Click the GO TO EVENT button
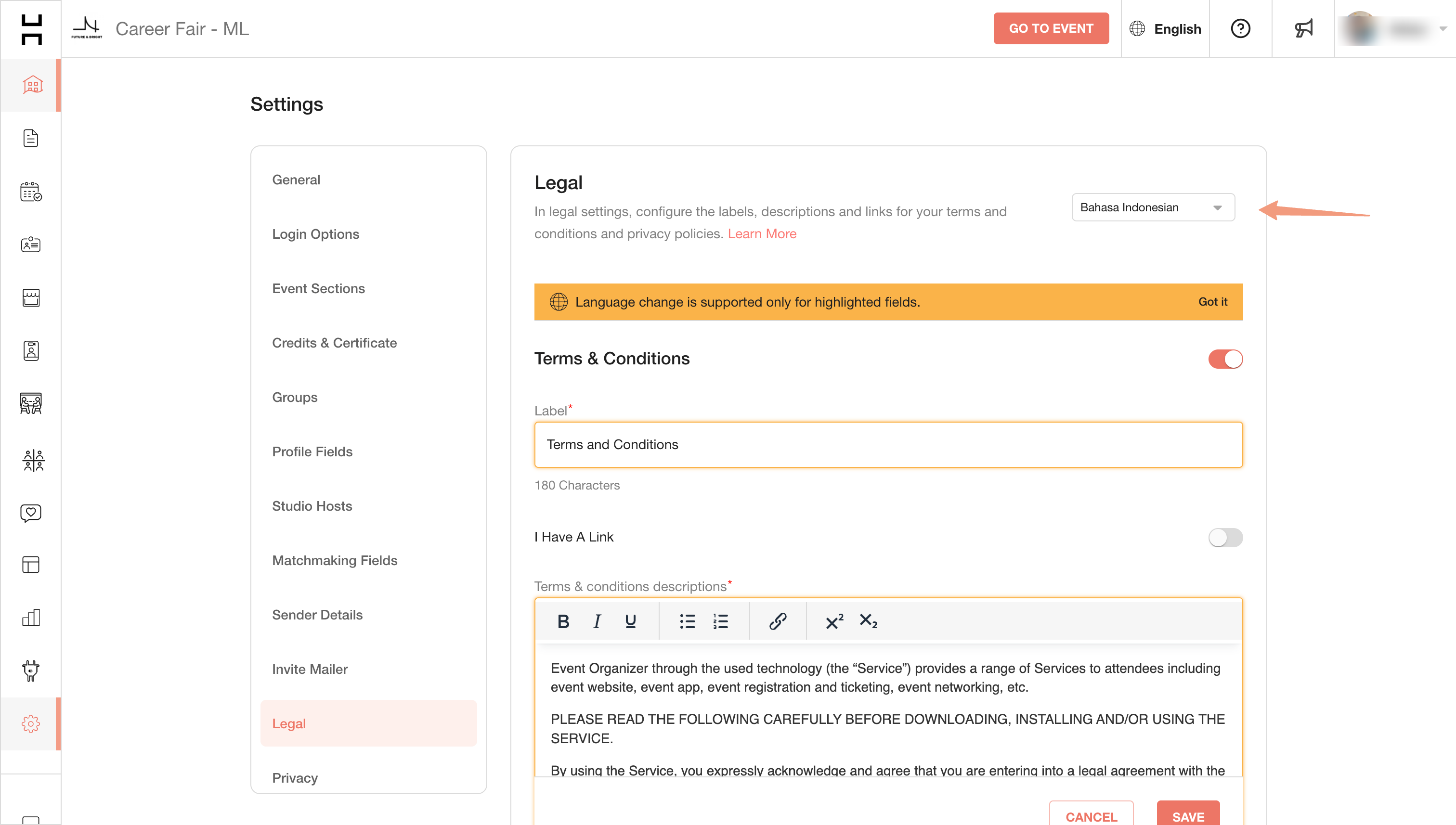Image resolution: width=1456 pixels, height=825 pixels. tap(1051, 28)
